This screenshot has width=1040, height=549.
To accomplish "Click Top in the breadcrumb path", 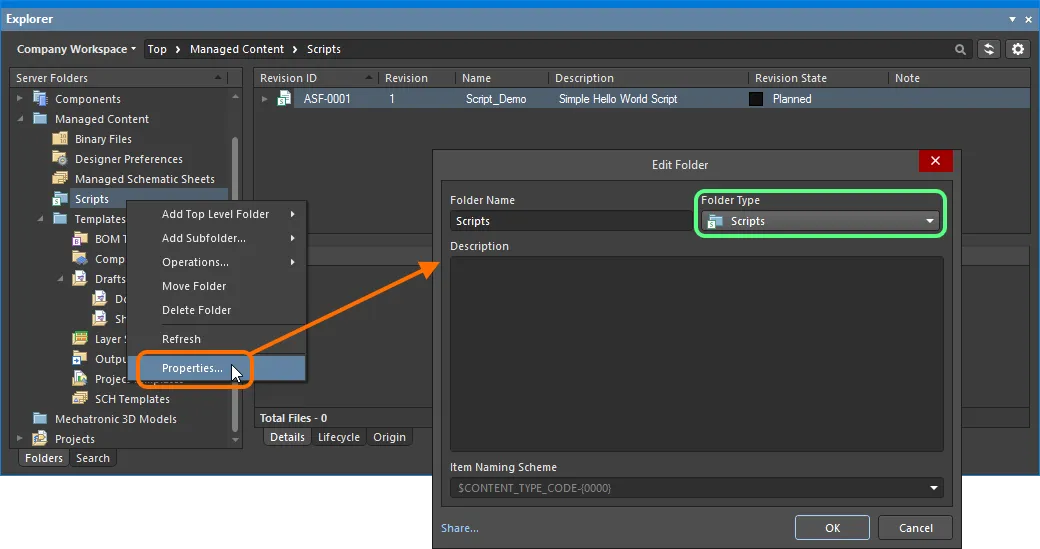I will pyautogui.click(x=157, y=49).
